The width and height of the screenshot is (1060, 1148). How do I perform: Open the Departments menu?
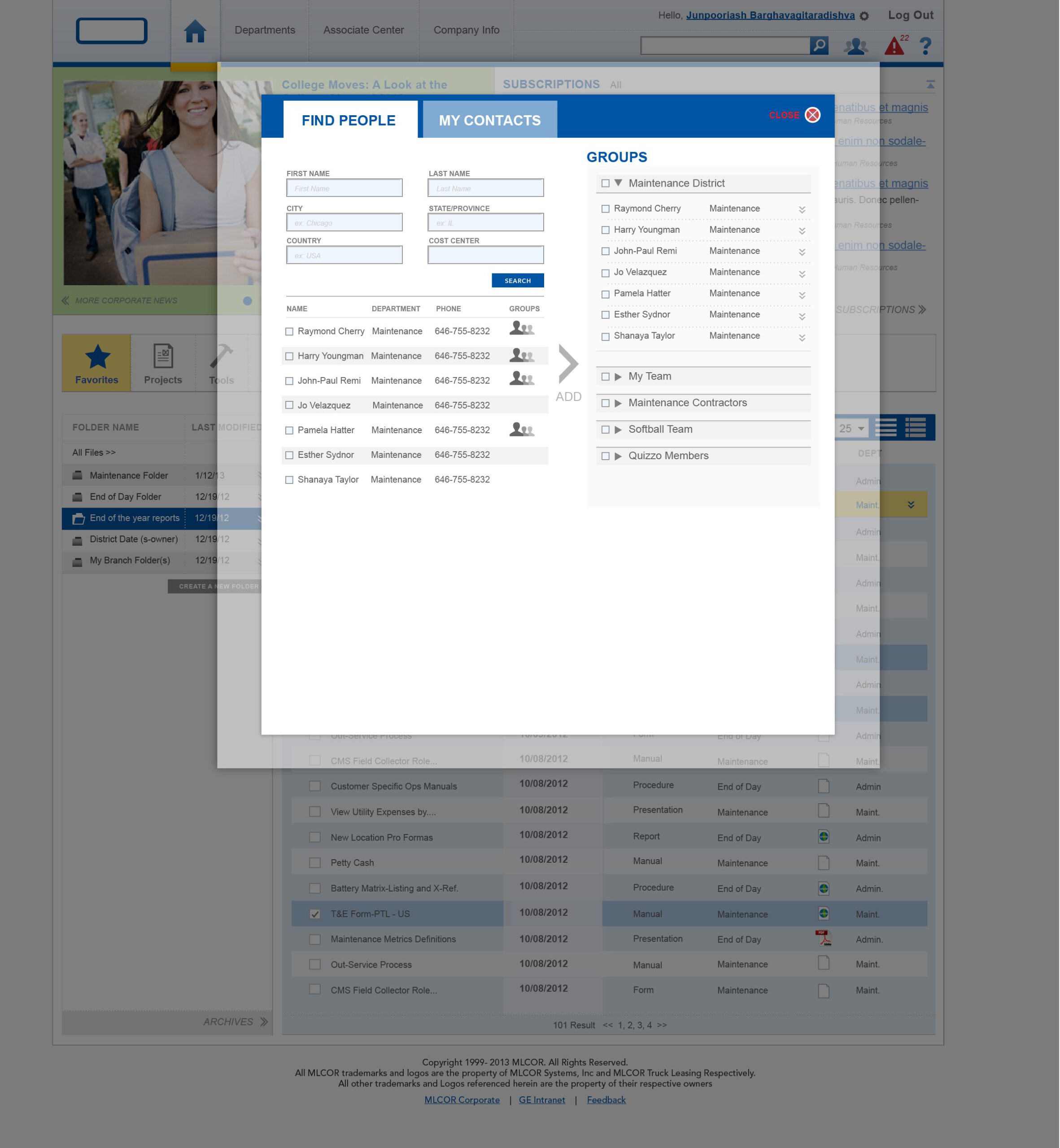tap(264, 30)
